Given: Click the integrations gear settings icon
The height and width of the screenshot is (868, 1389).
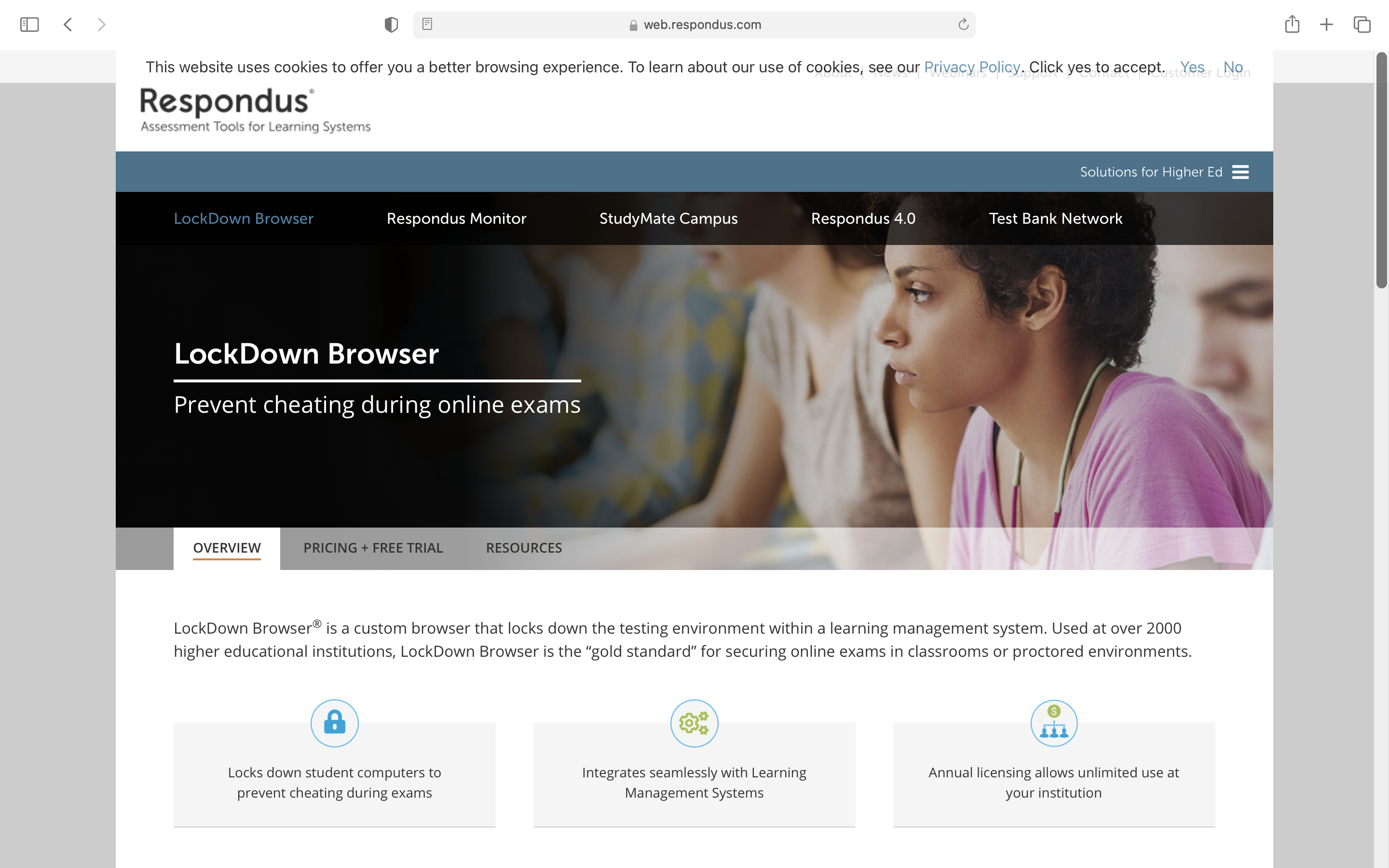Looking at the screenshot, I should pyautogui.click(x=694, y=723).
